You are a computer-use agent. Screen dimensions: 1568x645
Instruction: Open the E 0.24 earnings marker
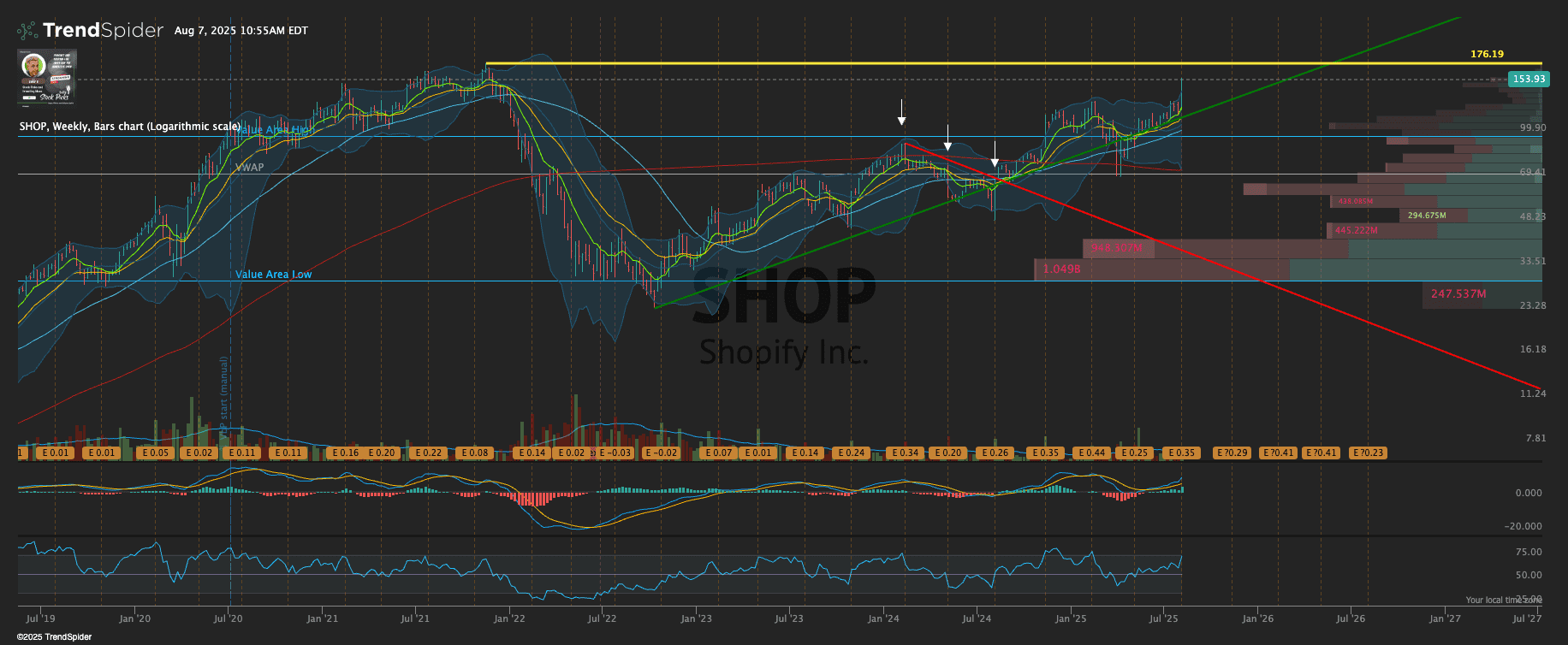click(851, 453)
